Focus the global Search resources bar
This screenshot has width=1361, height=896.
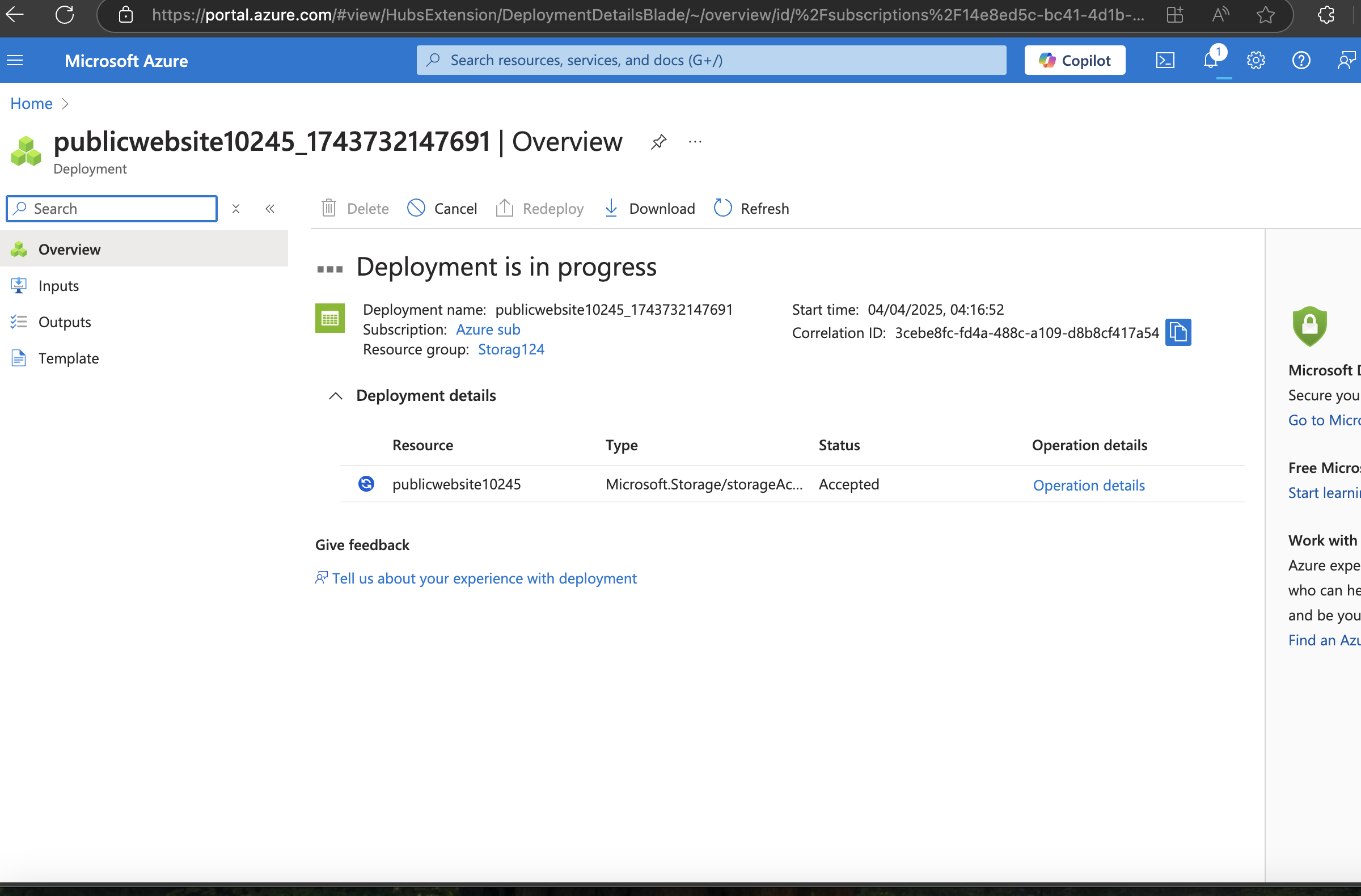click(x=711, y=60)
